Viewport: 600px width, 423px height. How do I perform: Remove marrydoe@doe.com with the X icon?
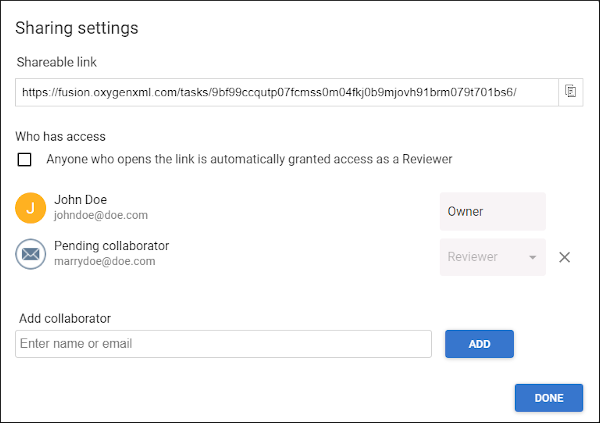point(564,257)
